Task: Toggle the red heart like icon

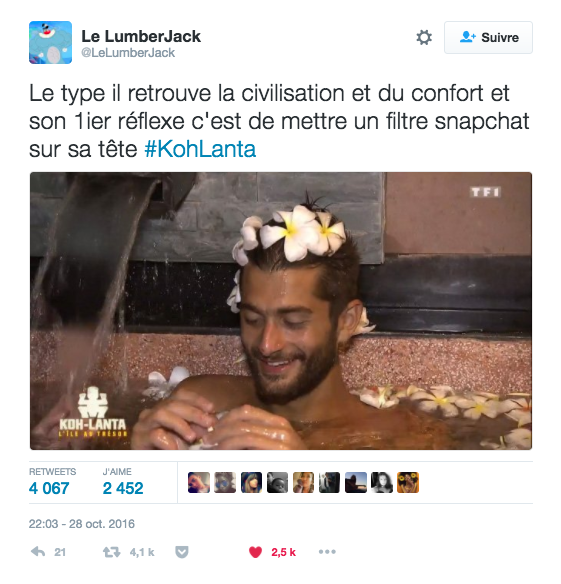Action: coord(255,552)
